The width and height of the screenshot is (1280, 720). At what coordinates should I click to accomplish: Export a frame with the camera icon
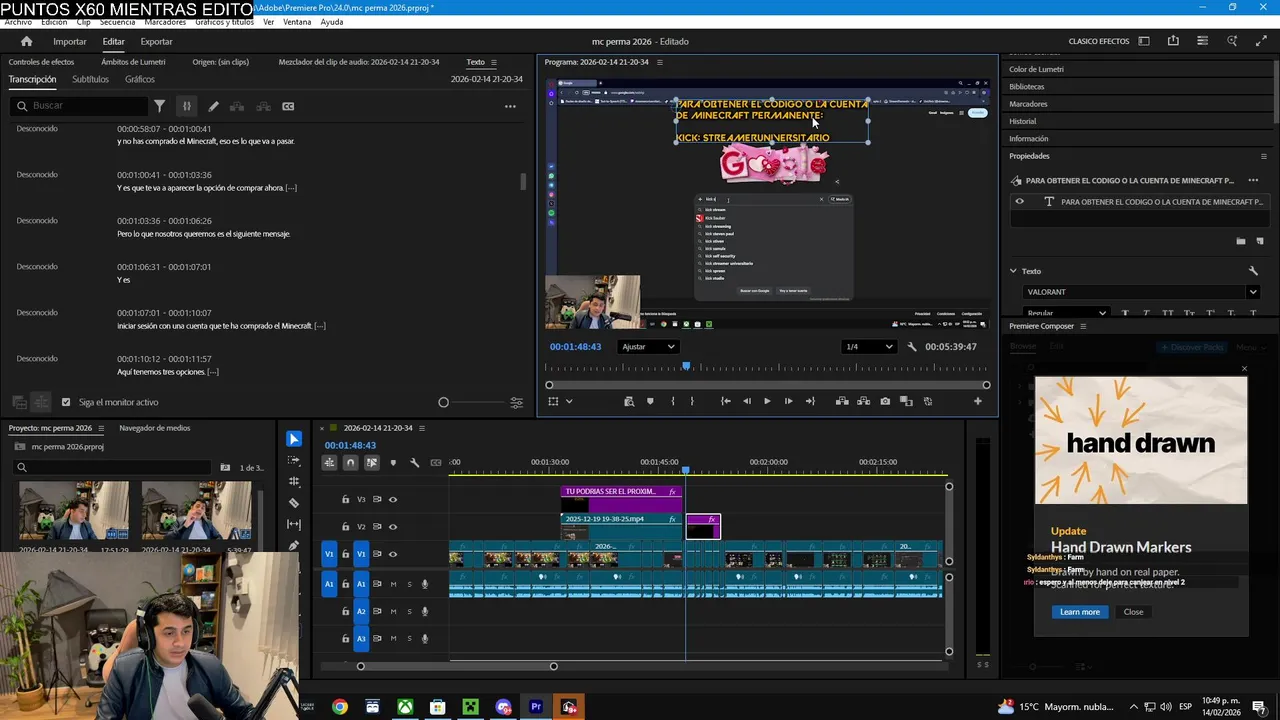885,401
